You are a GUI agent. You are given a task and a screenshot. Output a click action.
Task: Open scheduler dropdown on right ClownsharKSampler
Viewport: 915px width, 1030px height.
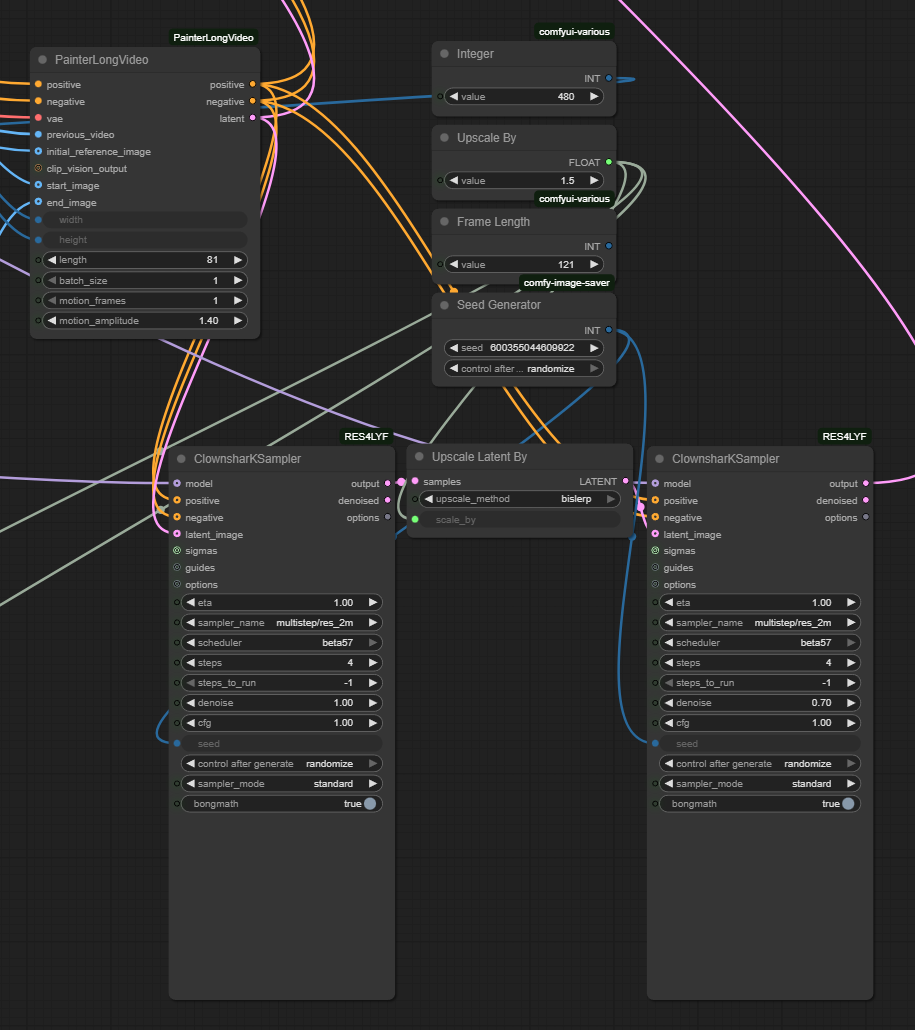click(x=760, y=642)
